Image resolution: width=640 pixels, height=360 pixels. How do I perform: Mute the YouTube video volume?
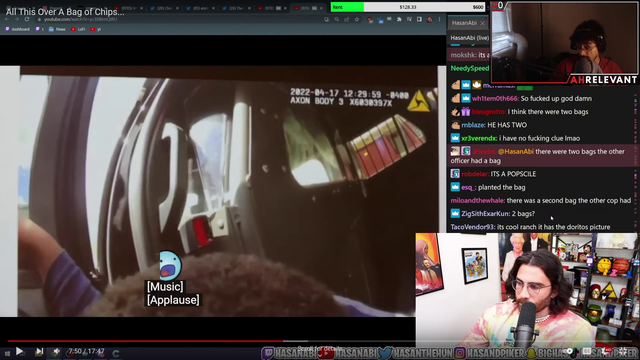(56, 351)
